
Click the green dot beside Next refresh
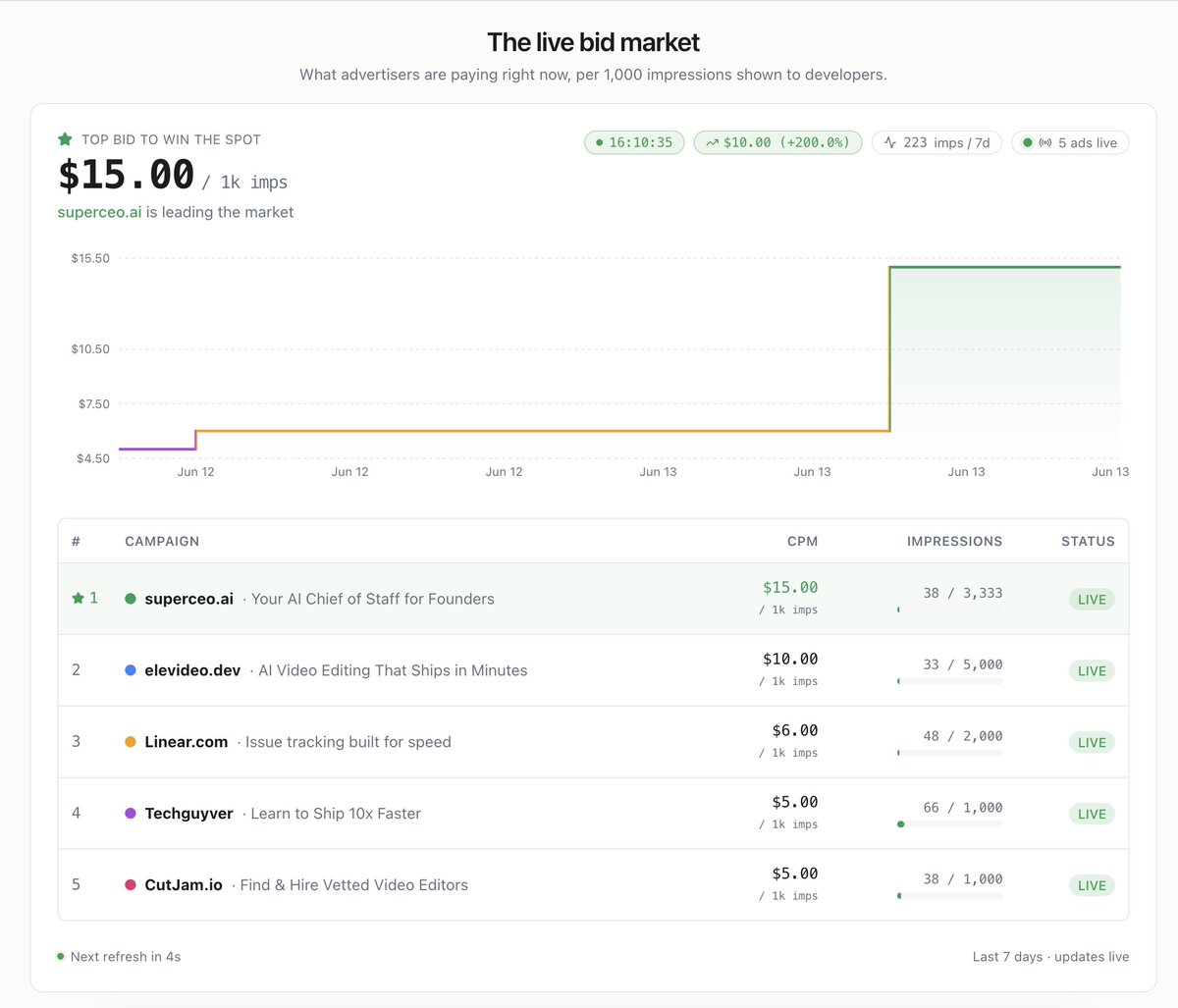(x=61, y=956)
